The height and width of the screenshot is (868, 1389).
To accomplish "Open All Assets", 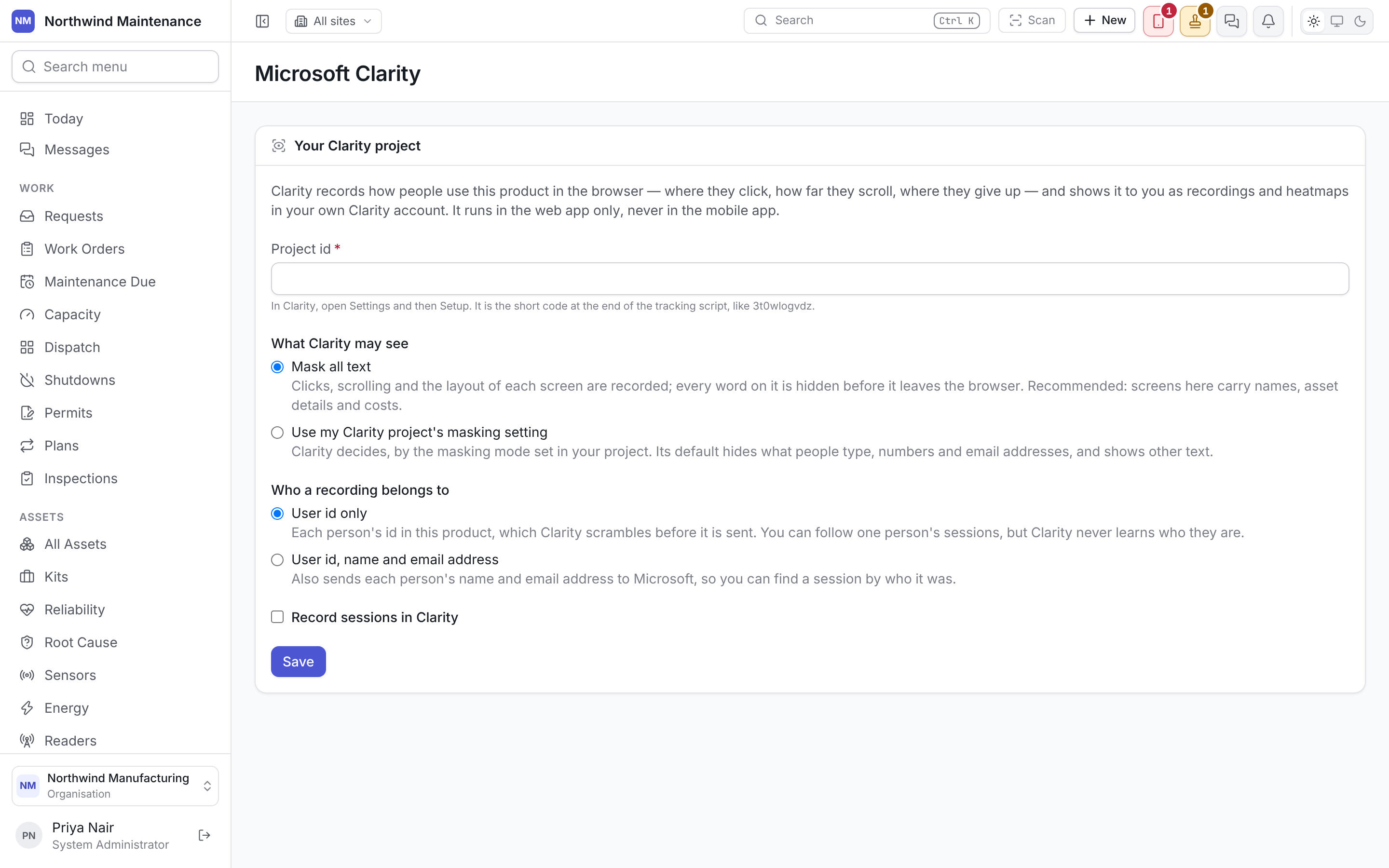I will (115, 543).
